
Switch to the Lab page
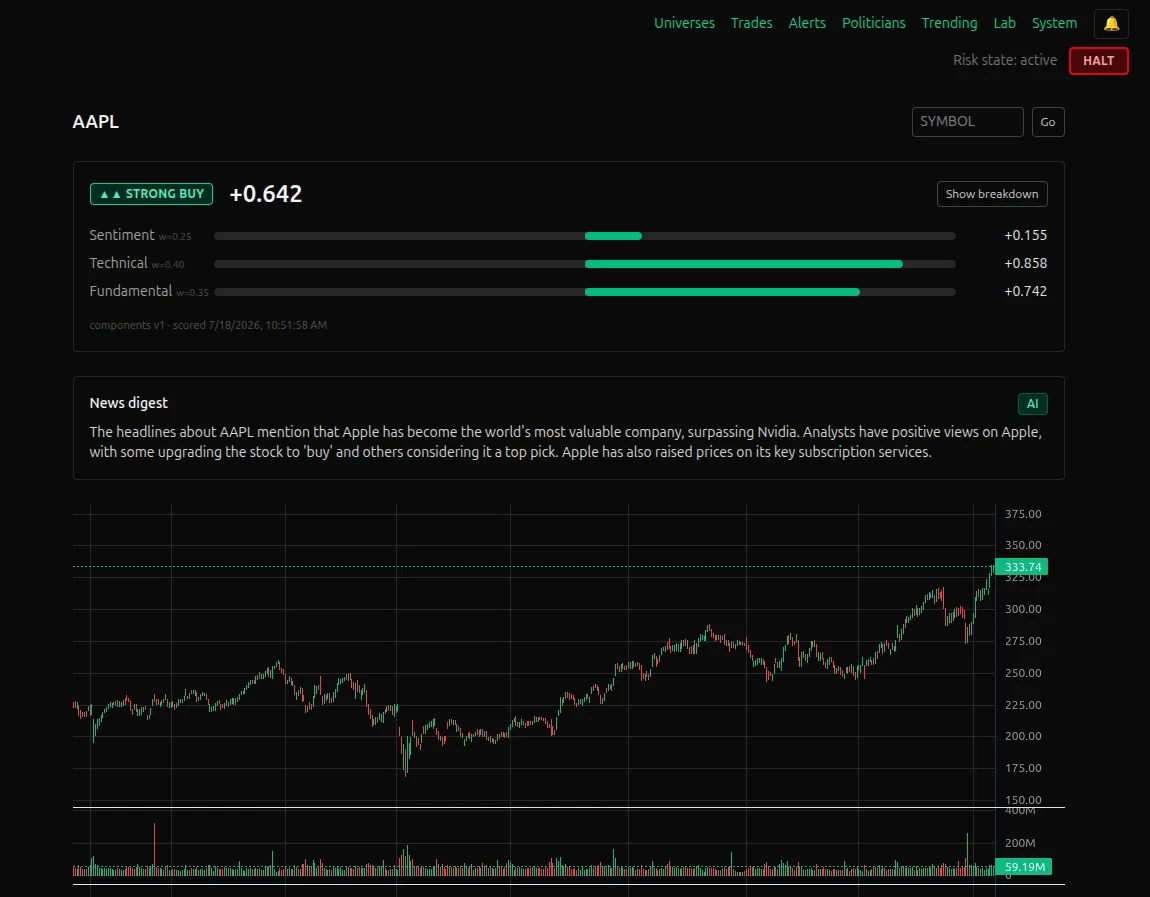[x=1004, y=23]
